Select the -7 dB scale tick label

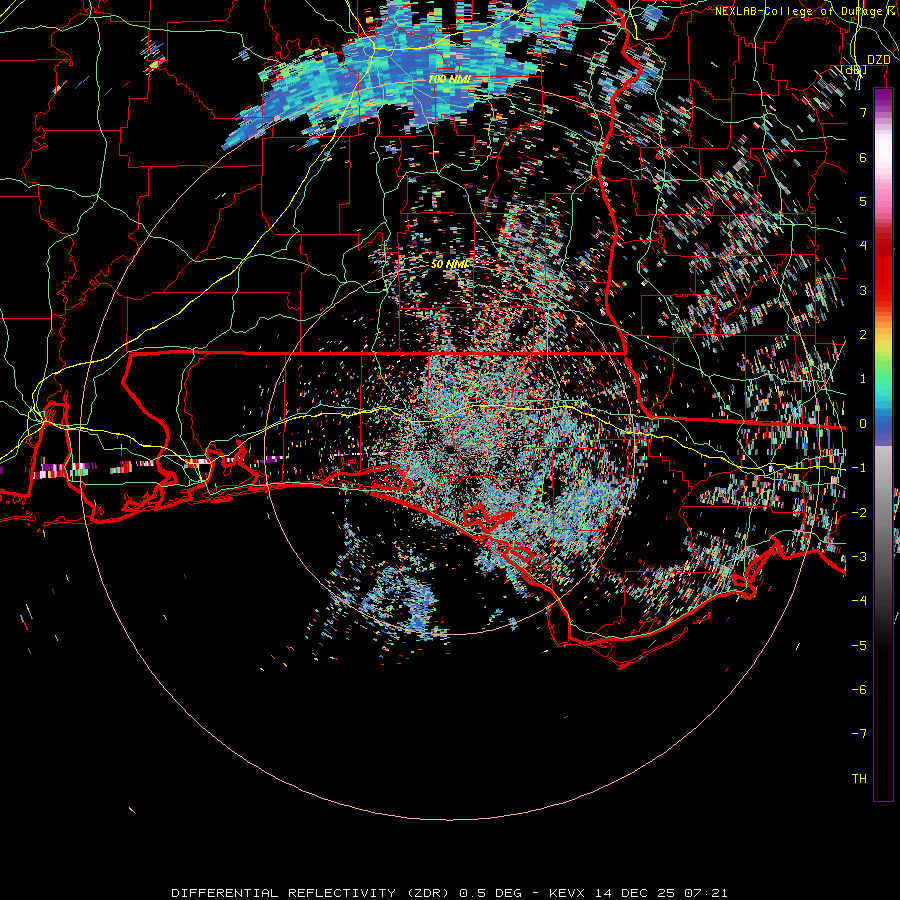click(x=859, y=734)
